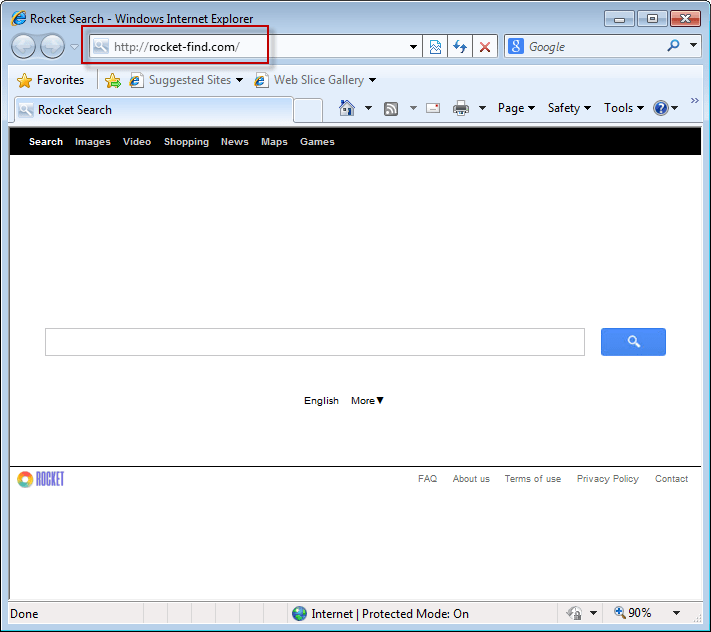Click the 90% zoom level button
This screenshot has height=632, width=711.
pos(633,613)
